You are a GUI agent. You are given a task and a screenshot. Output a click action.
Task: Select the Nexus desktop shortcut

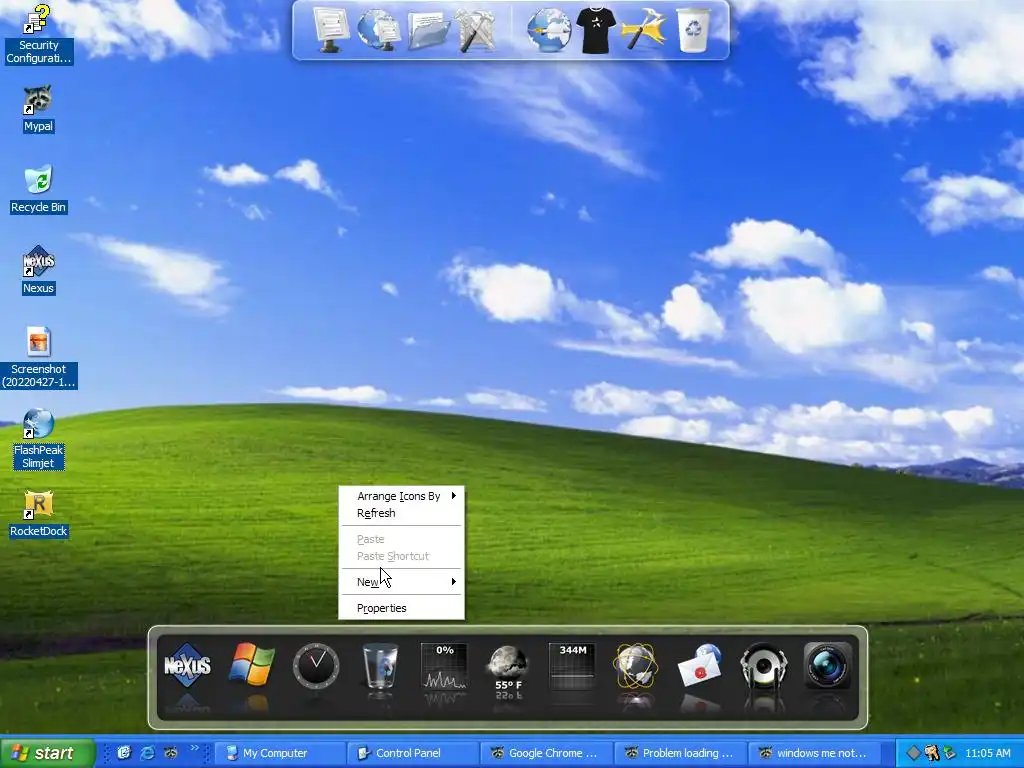point(38,270)
